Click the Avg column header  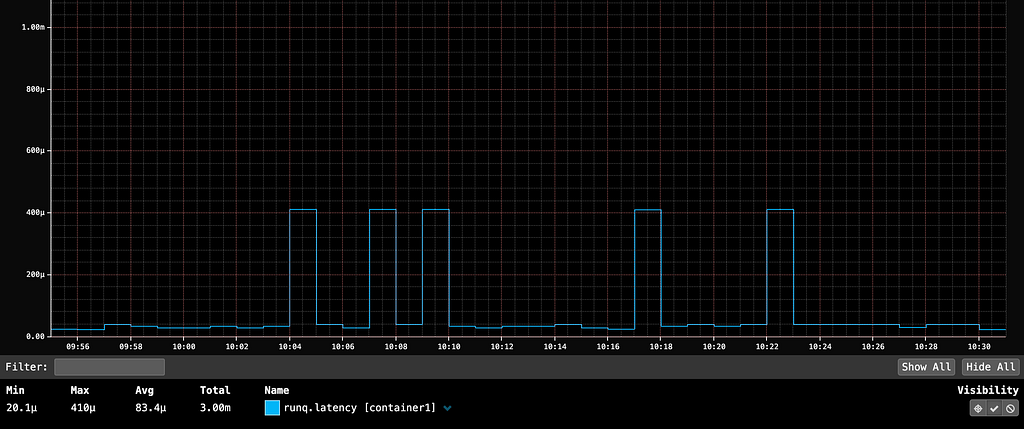[x=145, y=390]
